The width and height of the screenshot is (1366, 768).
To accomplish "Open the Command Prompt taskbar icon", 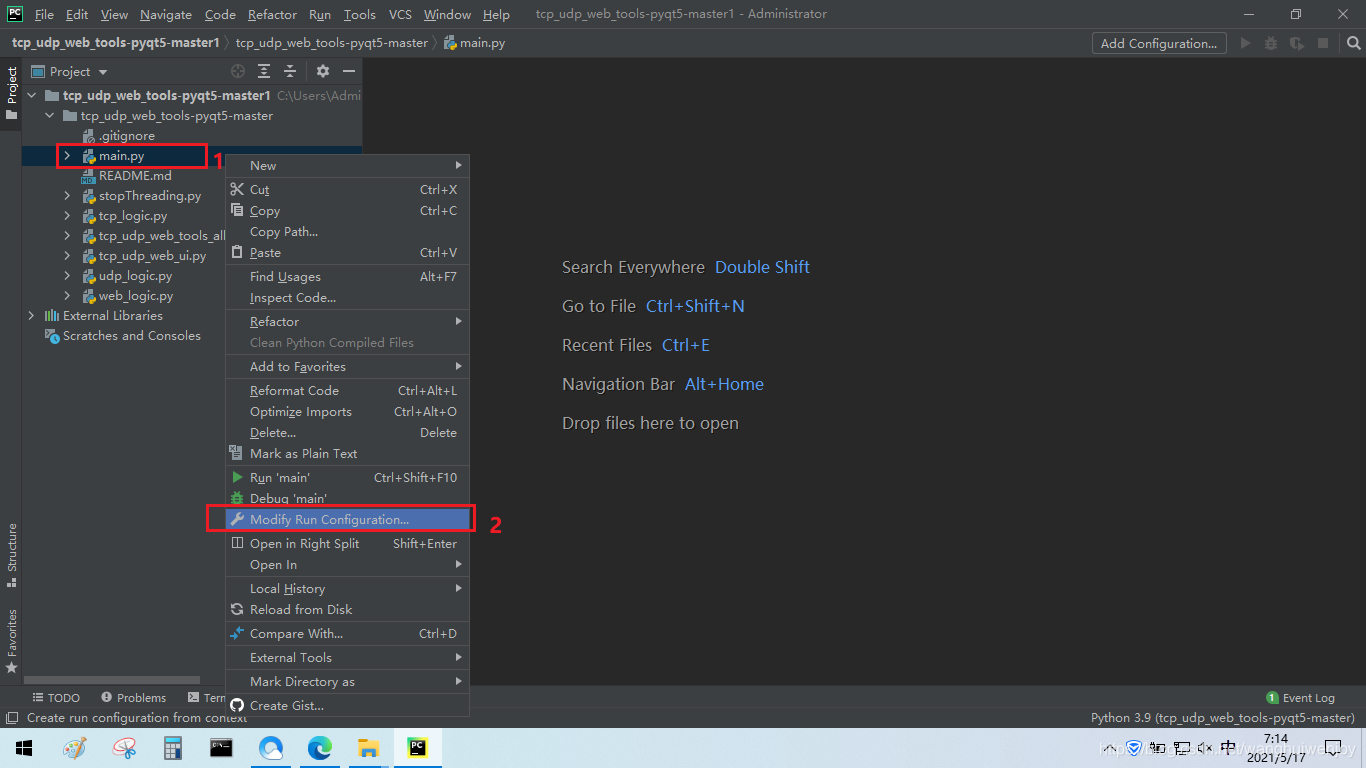I will [222, 747].
